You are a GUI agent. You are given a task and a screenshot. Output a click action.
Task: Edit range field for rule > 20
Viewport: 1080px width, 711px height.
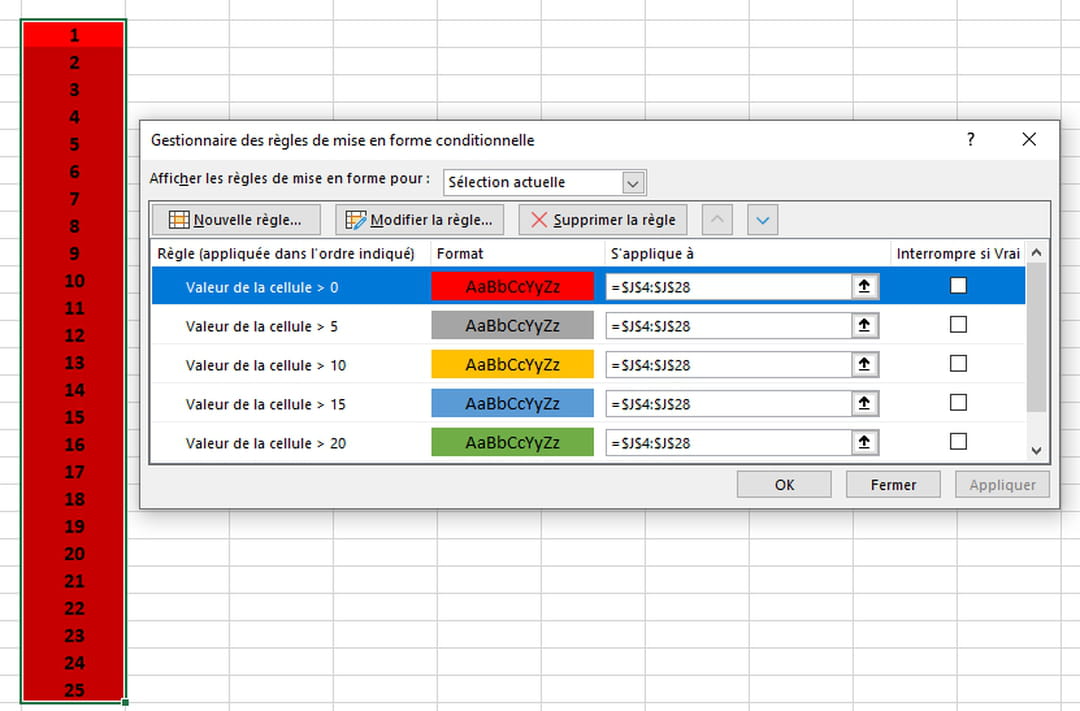click(x=728, y=442)
